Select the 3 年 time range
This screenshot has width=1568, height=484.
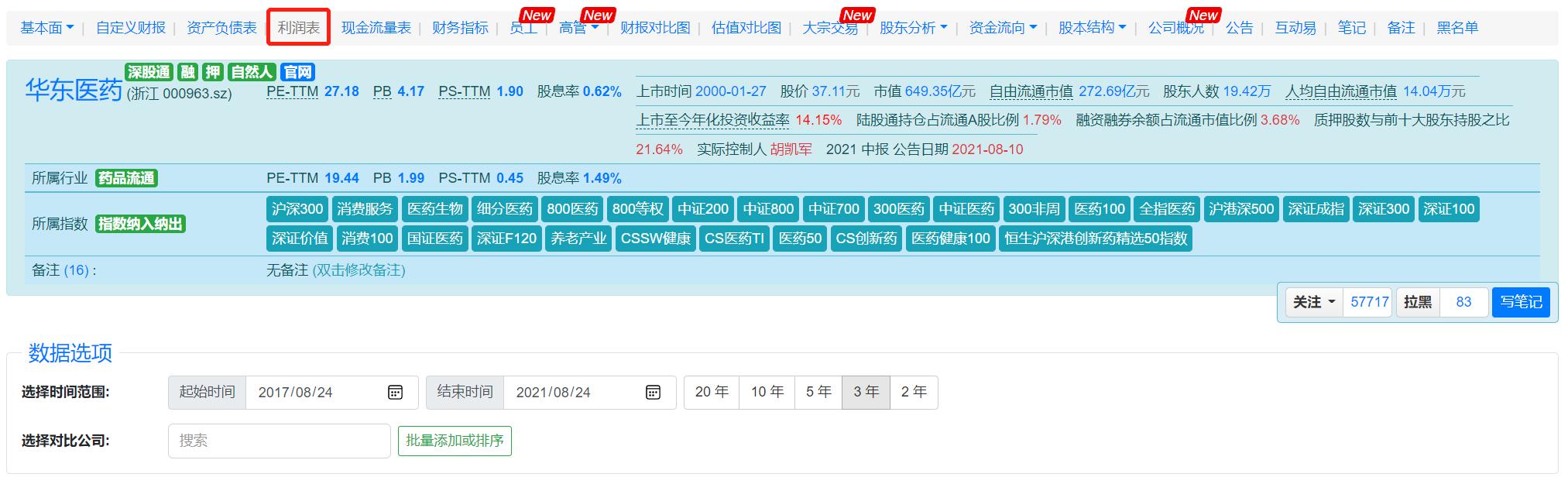[x=866, y=393]
